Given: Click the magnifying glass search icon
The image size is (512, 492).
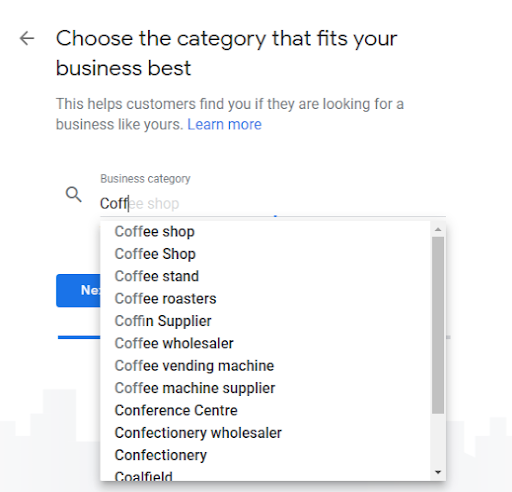Looking at the screenshot, I should pyautogui.click(x=74, y=194).
